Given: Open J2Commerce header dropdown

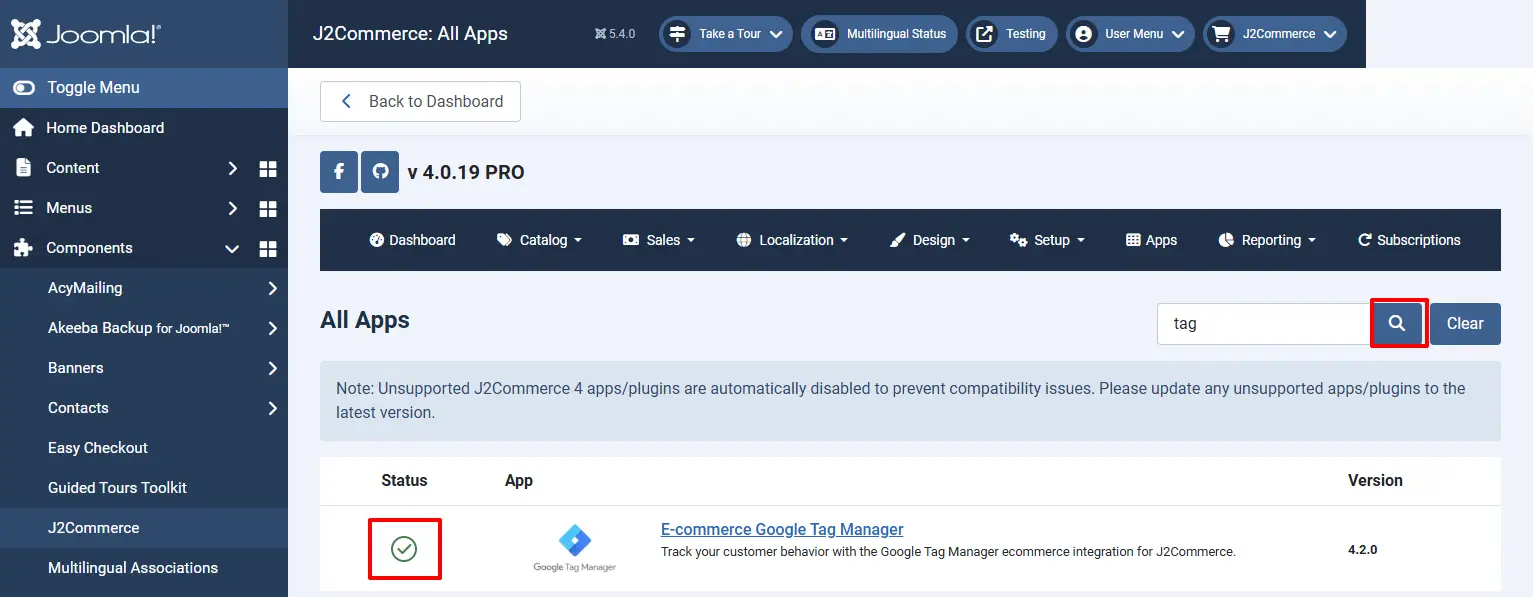Looking at the screenshot, I should [x=1275, y=34].
